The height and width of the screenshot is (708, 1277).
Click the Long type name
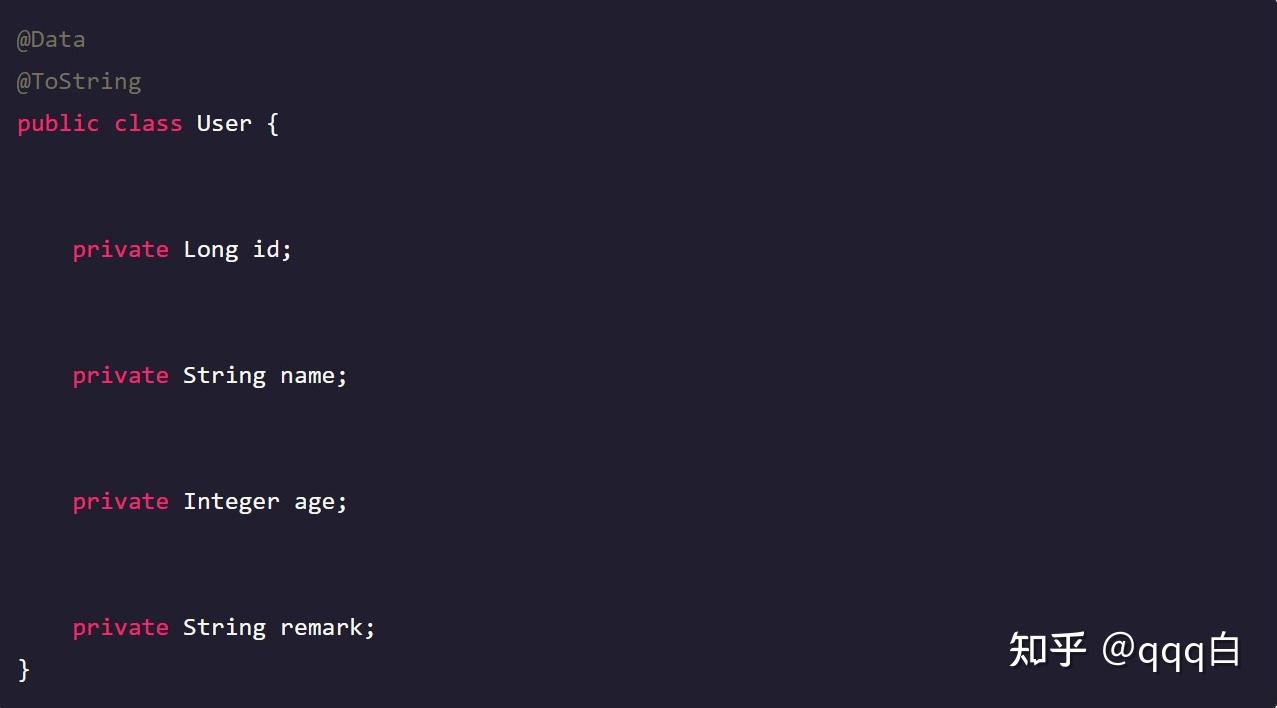coord(210,250)
